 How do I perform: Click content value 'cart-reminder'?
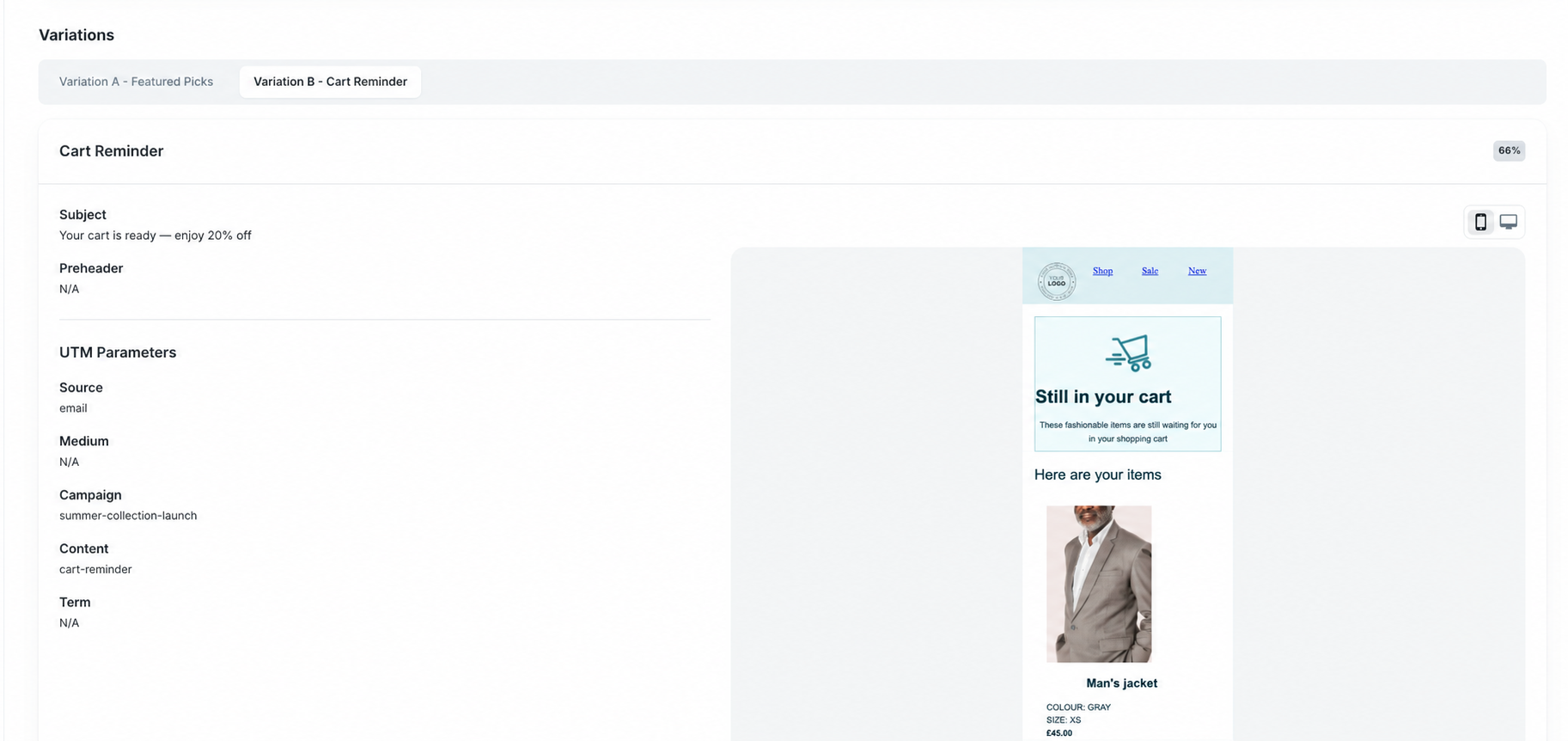[95, 569]
